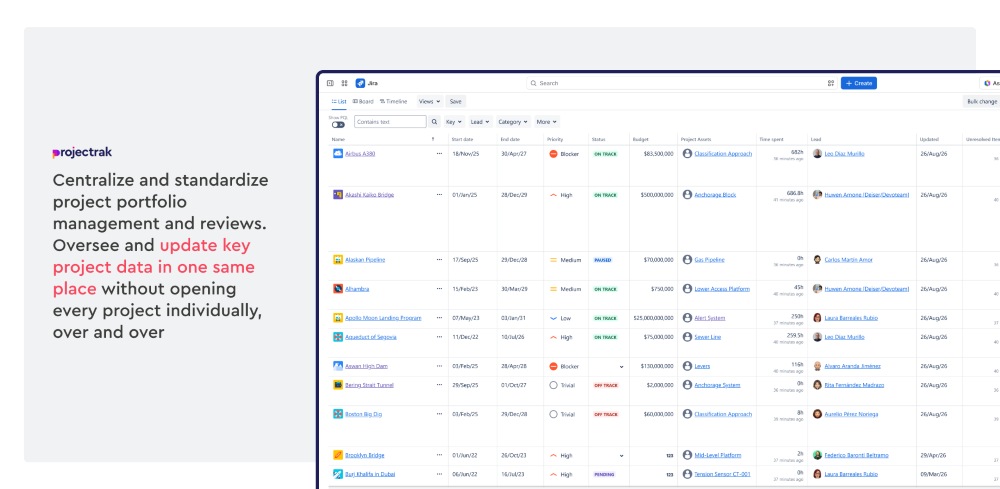The image size is (1000, 489).
Task: Click the ON TRACK status badge for Alhambra
Action: [605, 289]
